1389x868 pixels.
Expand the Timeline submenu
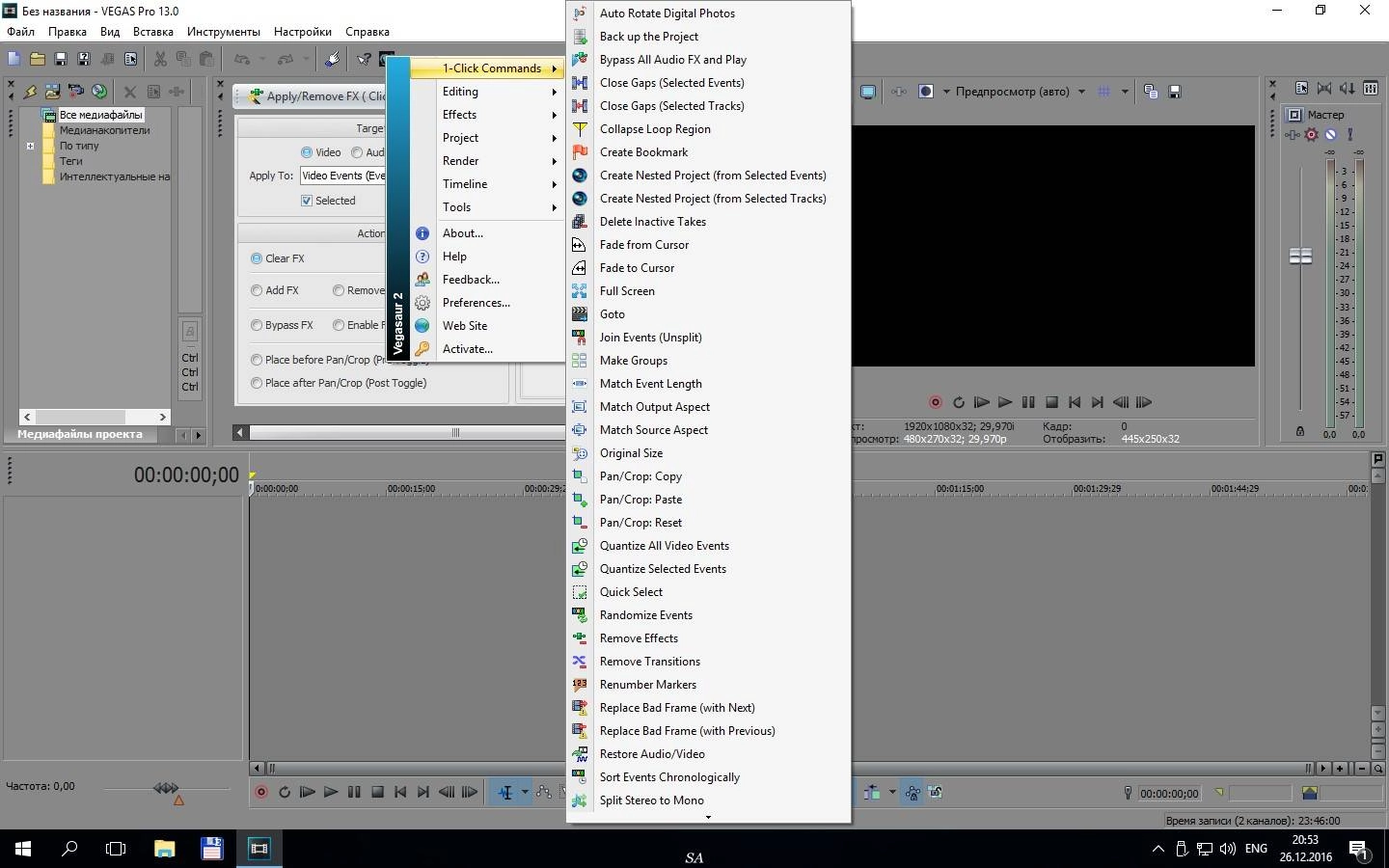487,184
